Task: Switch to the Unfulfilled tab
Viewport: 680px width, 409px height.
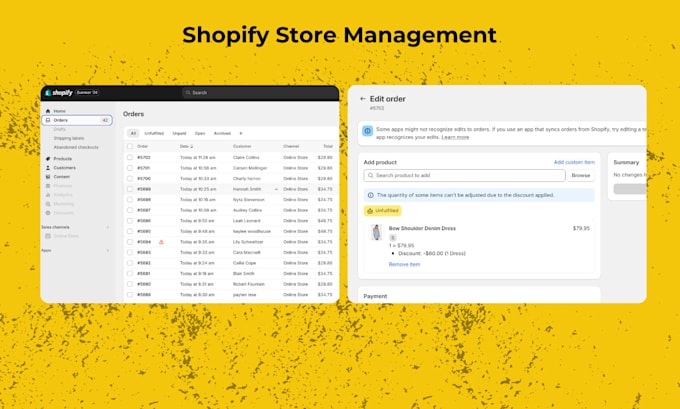Action: [154, 134]
